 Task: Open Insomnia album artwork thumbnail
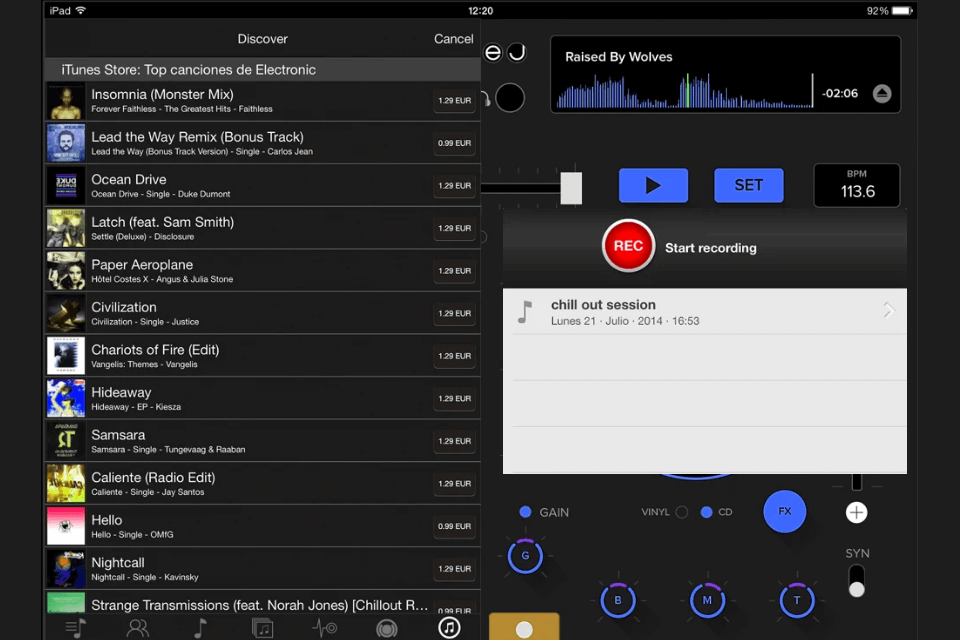pos(66,101)
